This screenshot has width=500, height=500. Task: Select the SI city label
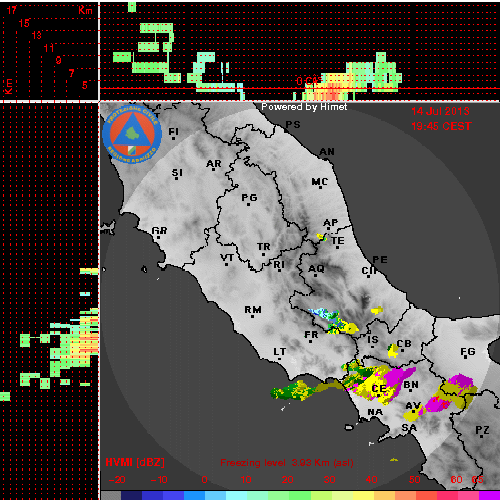point(177,173)
